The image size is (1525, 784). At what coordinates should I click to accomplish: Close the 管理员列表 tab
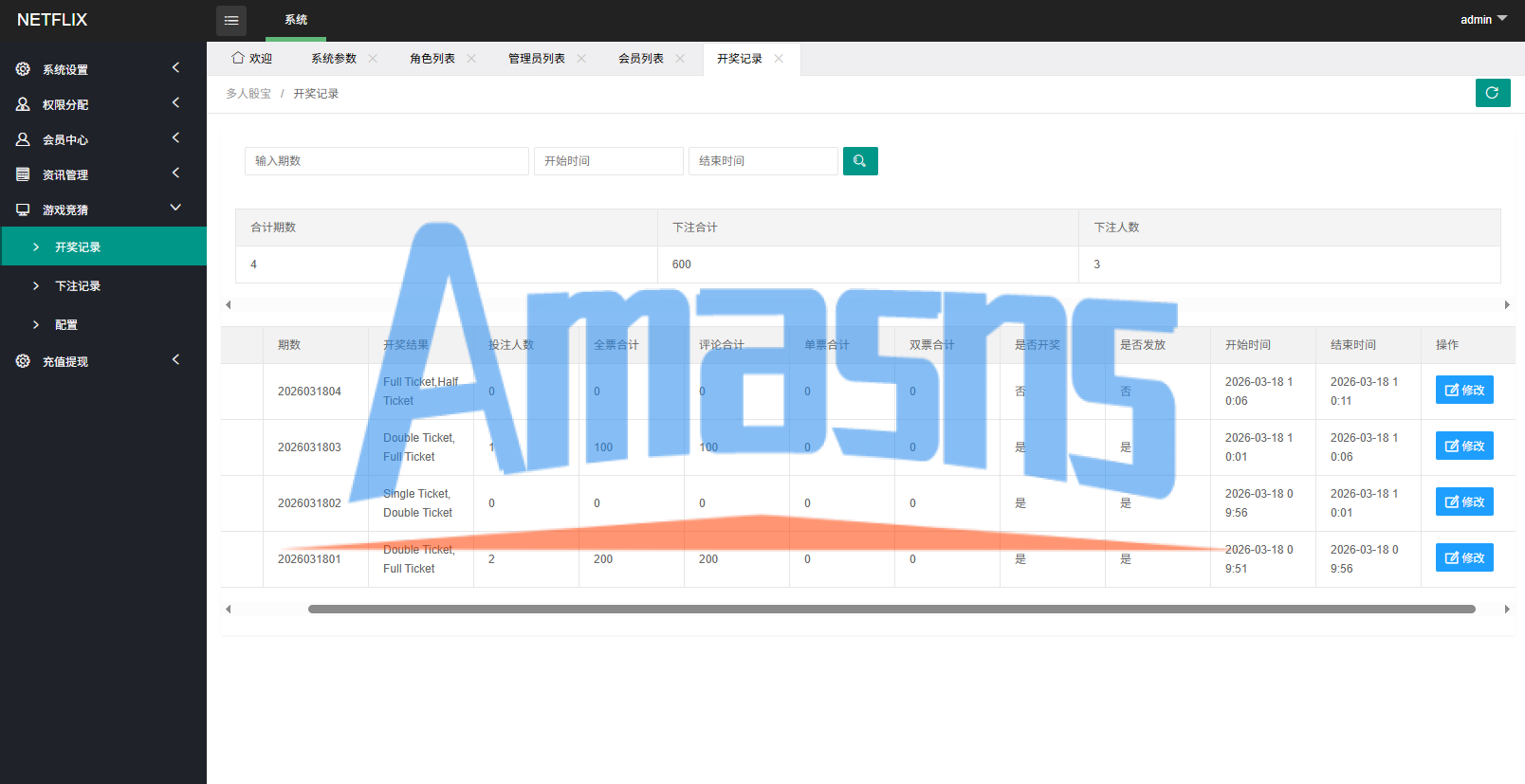coord(581,59)
